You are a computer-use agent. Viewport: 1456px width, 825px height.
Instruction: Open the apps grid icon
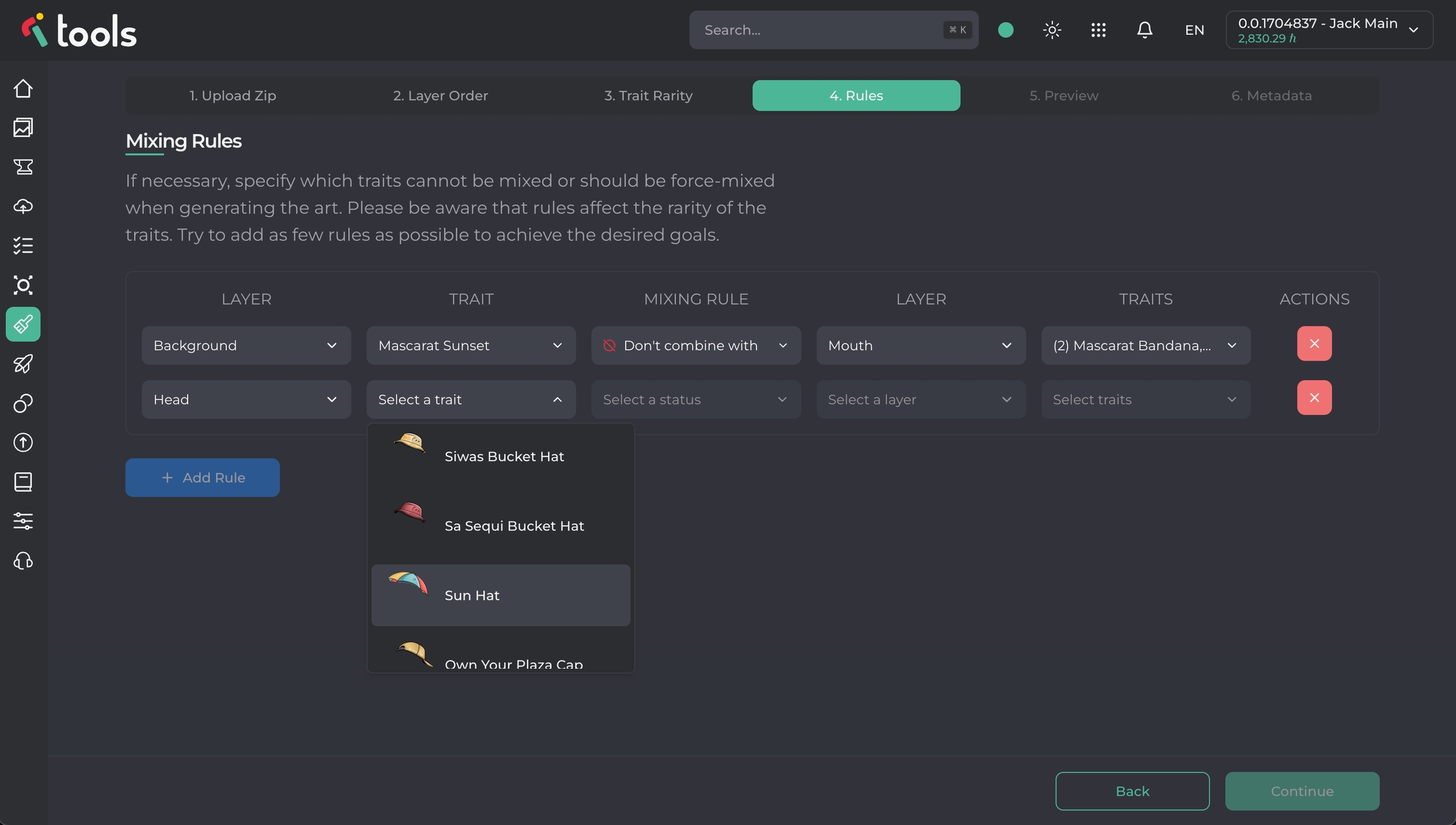click(1098, 30)
